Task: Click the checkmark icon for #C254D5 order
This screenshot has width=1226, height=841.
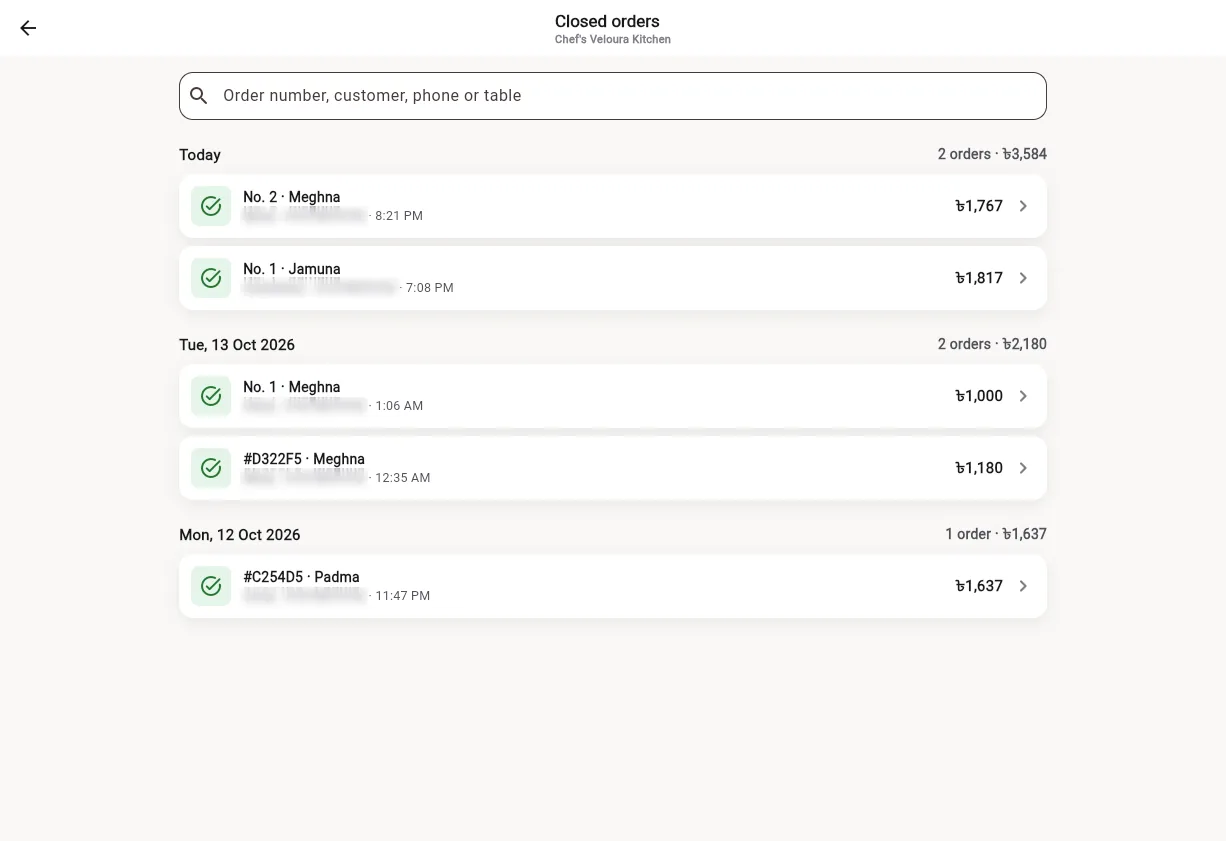Action: point(211,586)
